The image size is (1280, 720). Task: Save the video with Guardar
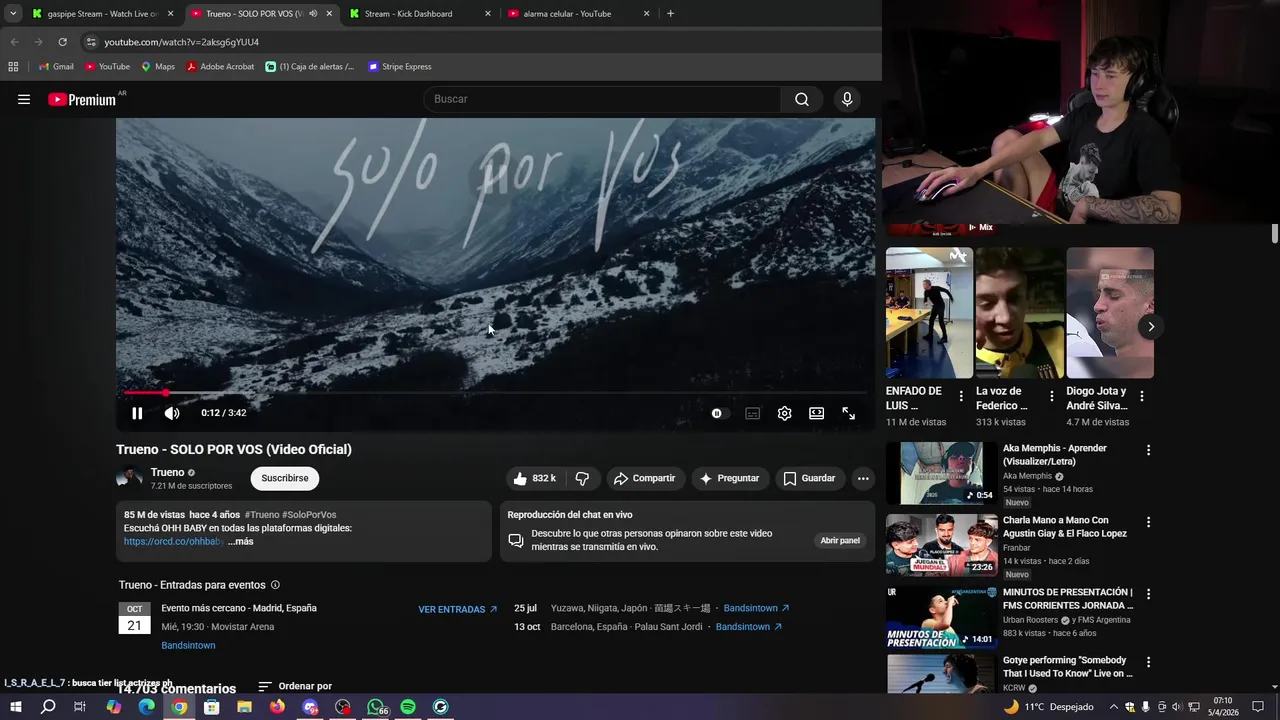809,478
